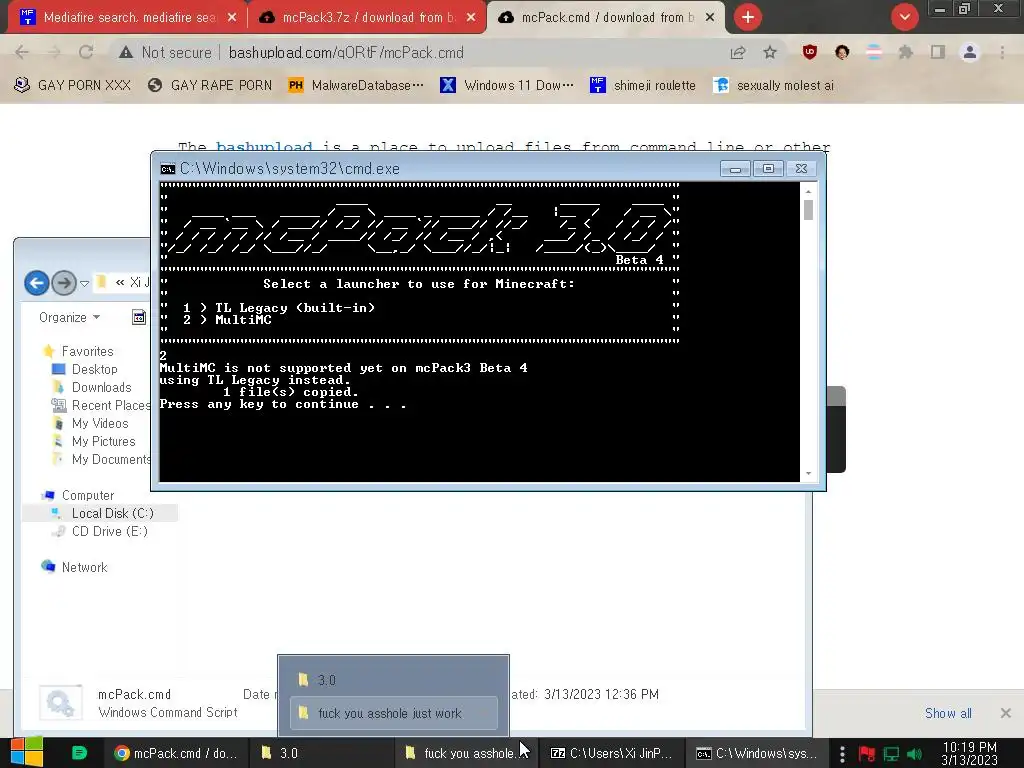Open the network tray icon

coord(891,754)
